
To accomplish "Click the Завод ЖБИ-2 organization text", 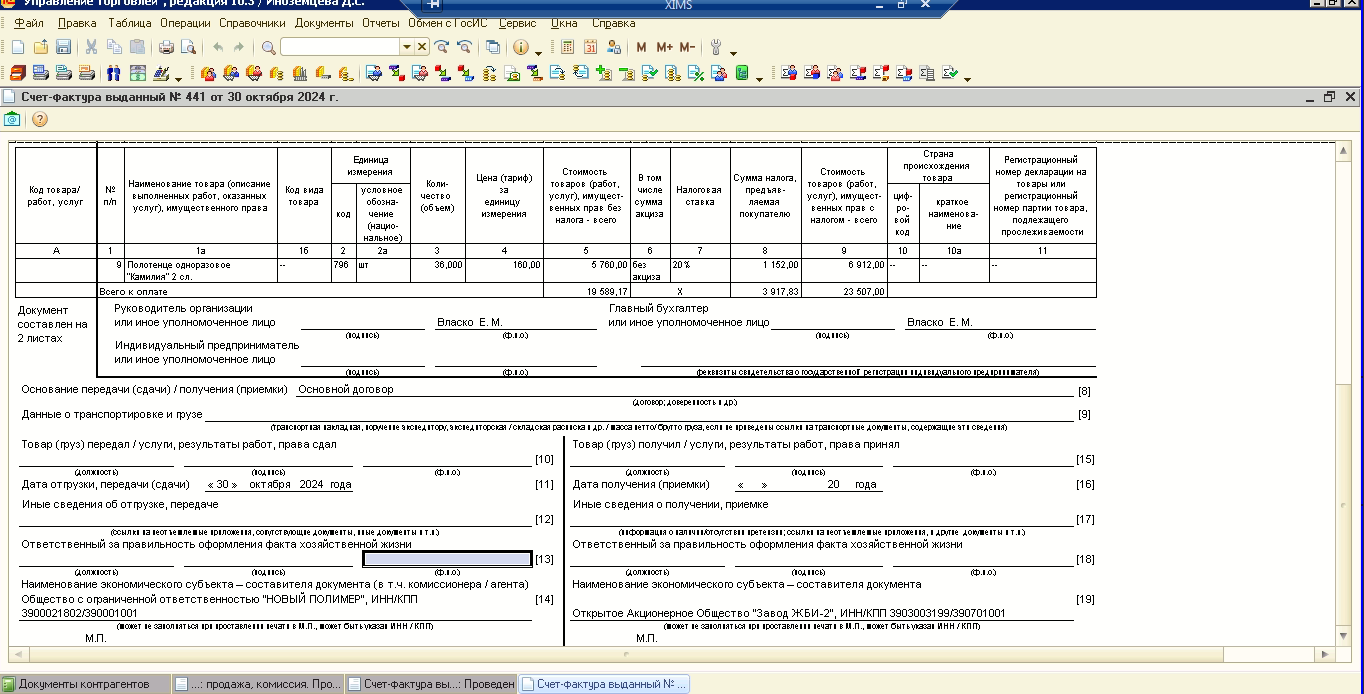I will click(x=789, y=613).
